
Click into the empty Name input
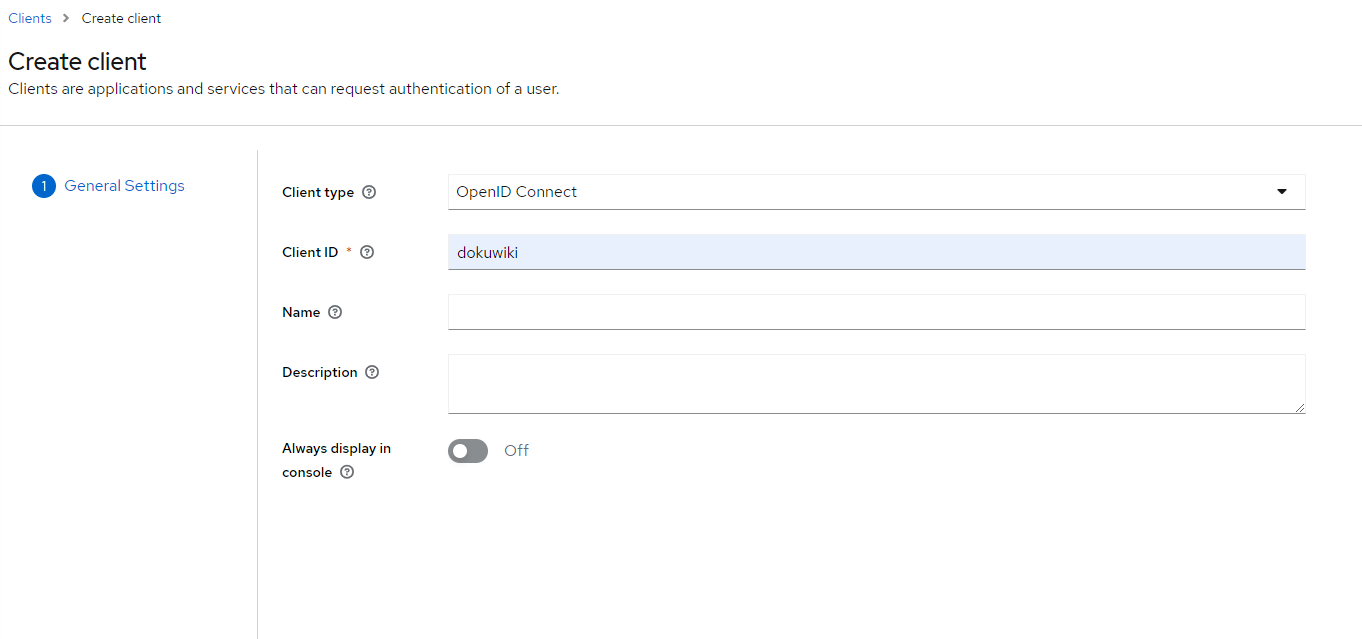[x=876, y=312]
